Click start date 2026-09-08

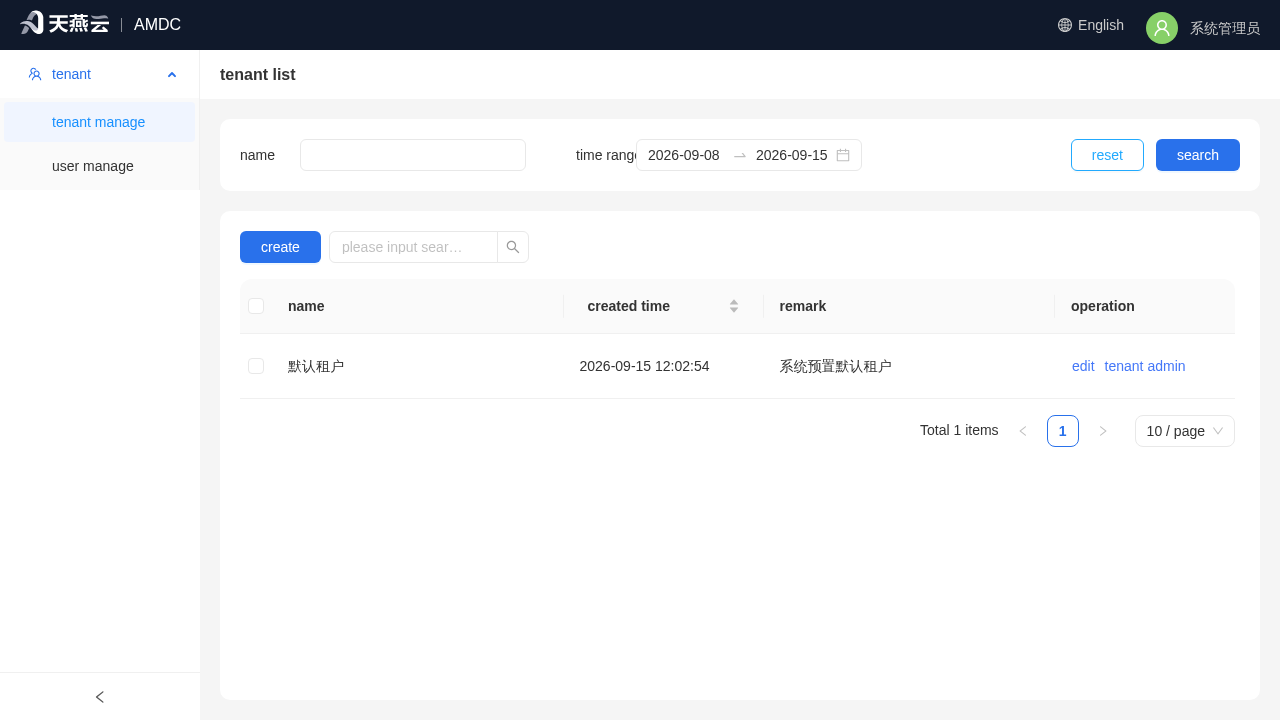[684, 155]
